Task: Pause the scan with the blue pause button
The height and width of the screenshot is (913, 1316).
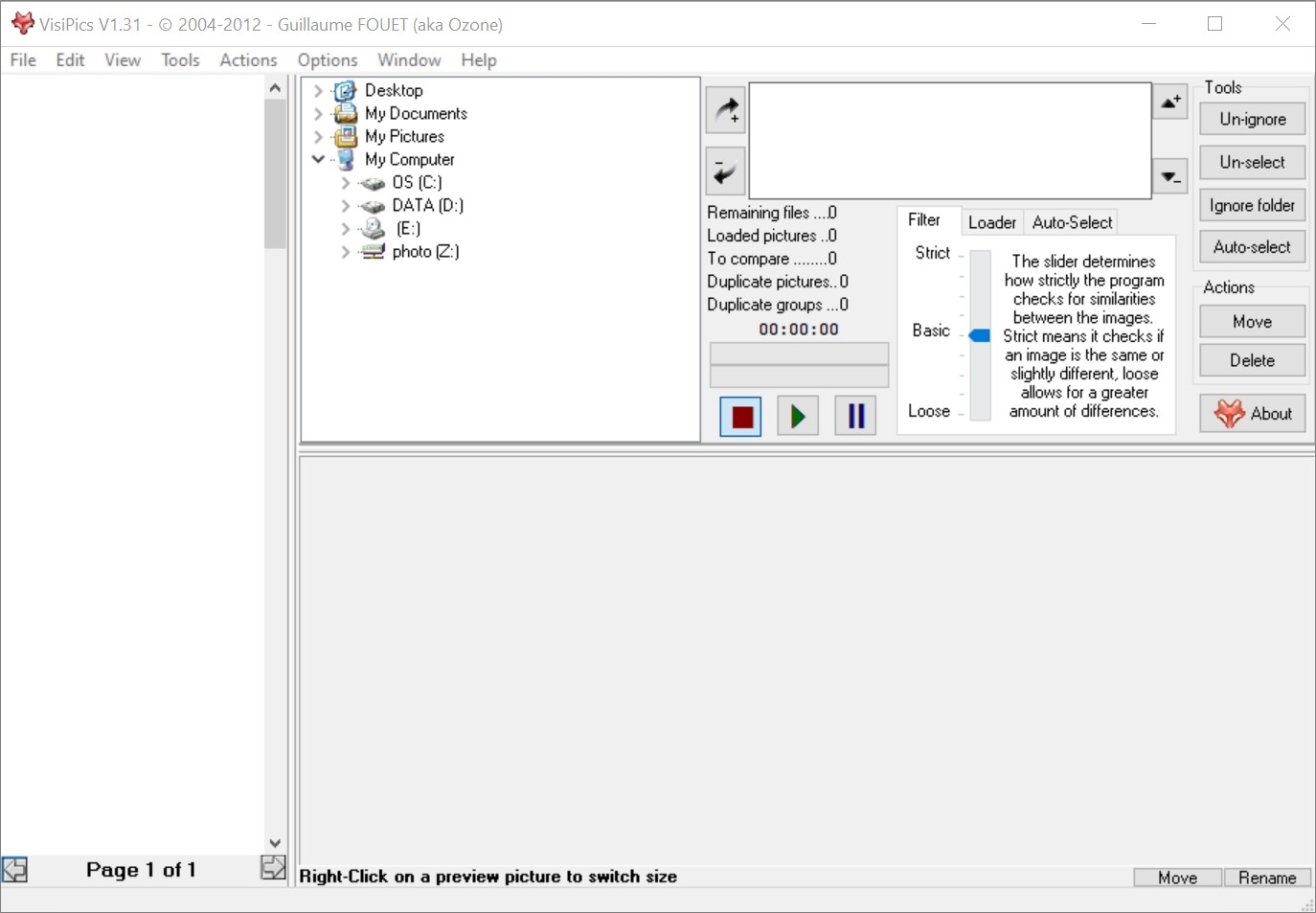Action: (856, 417)
